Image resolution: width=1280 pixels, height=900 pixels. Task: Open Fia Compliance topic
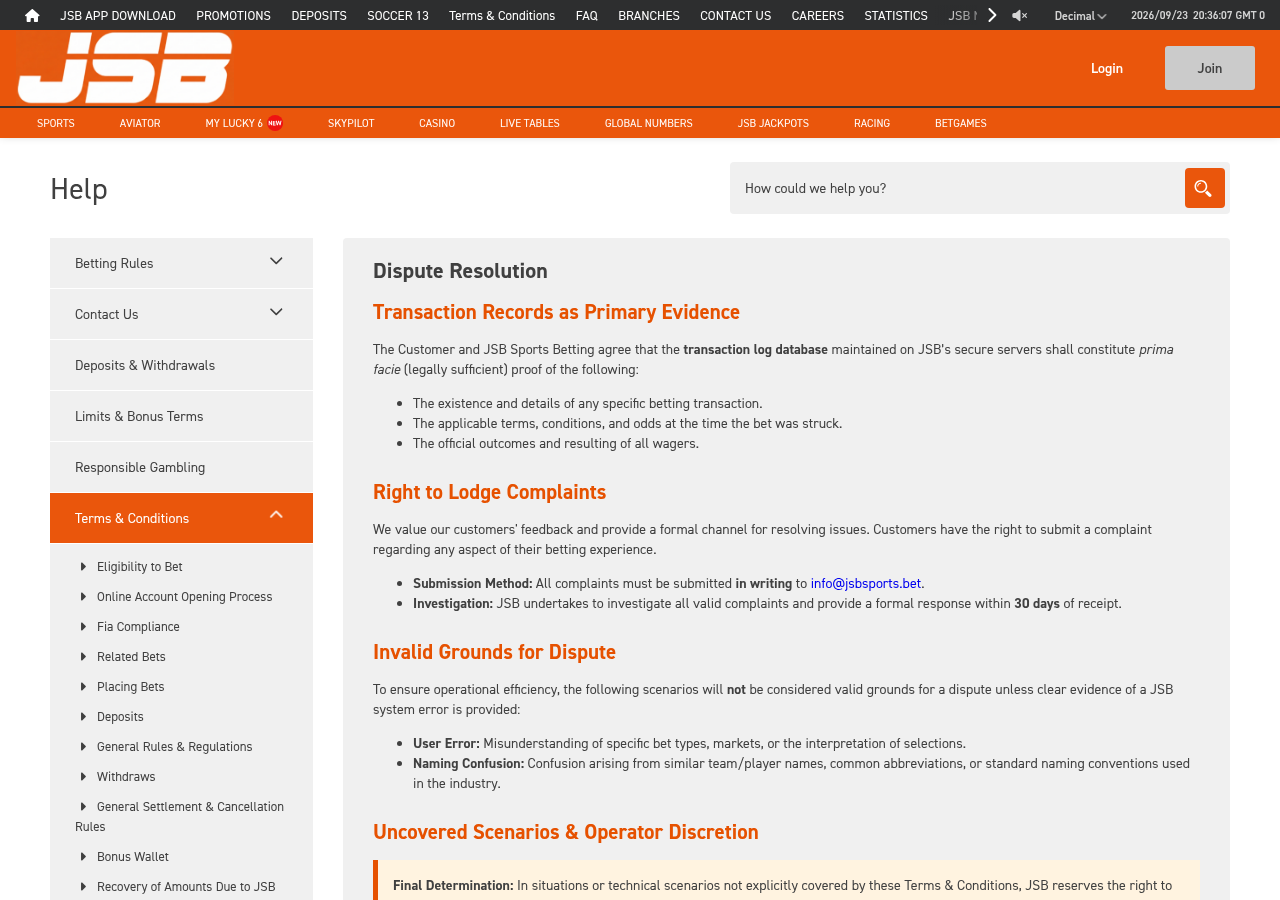(138, 626)
